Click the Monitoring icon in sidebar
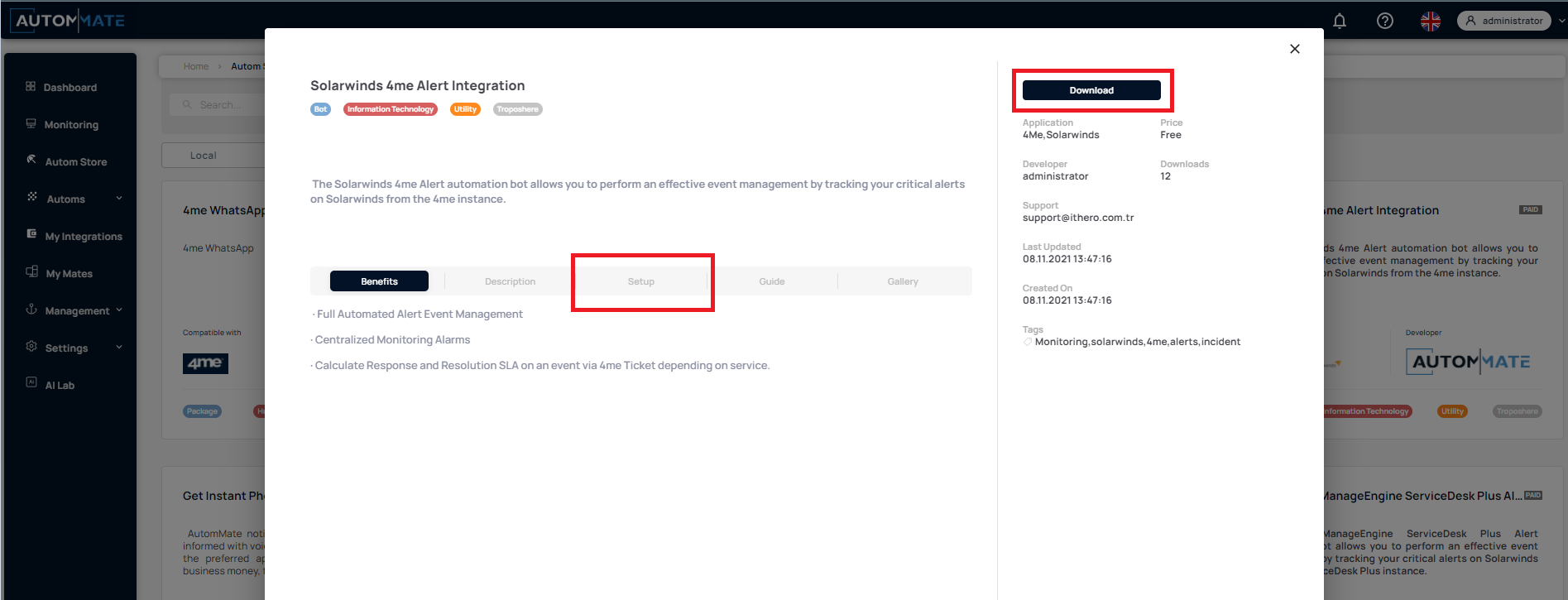 (31, 123)
